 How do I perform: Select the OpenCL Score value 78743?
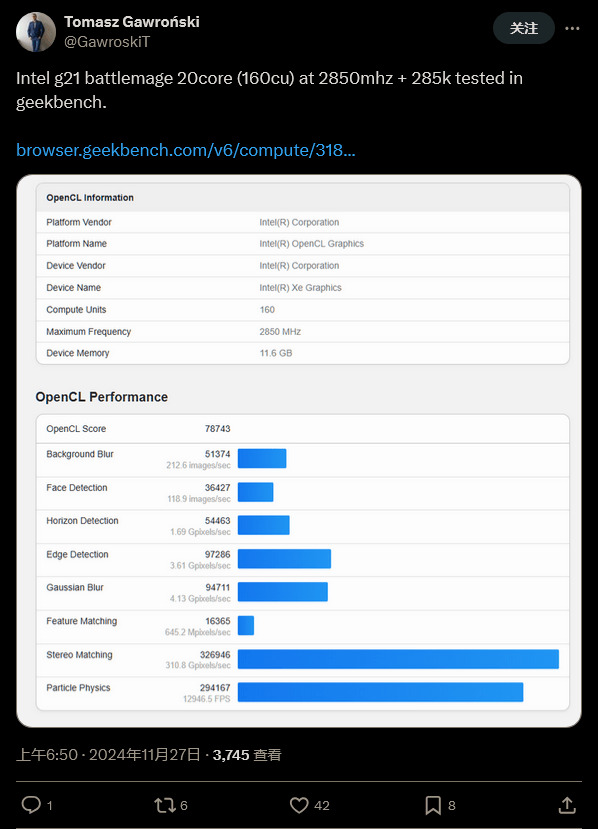pos(217,429)
